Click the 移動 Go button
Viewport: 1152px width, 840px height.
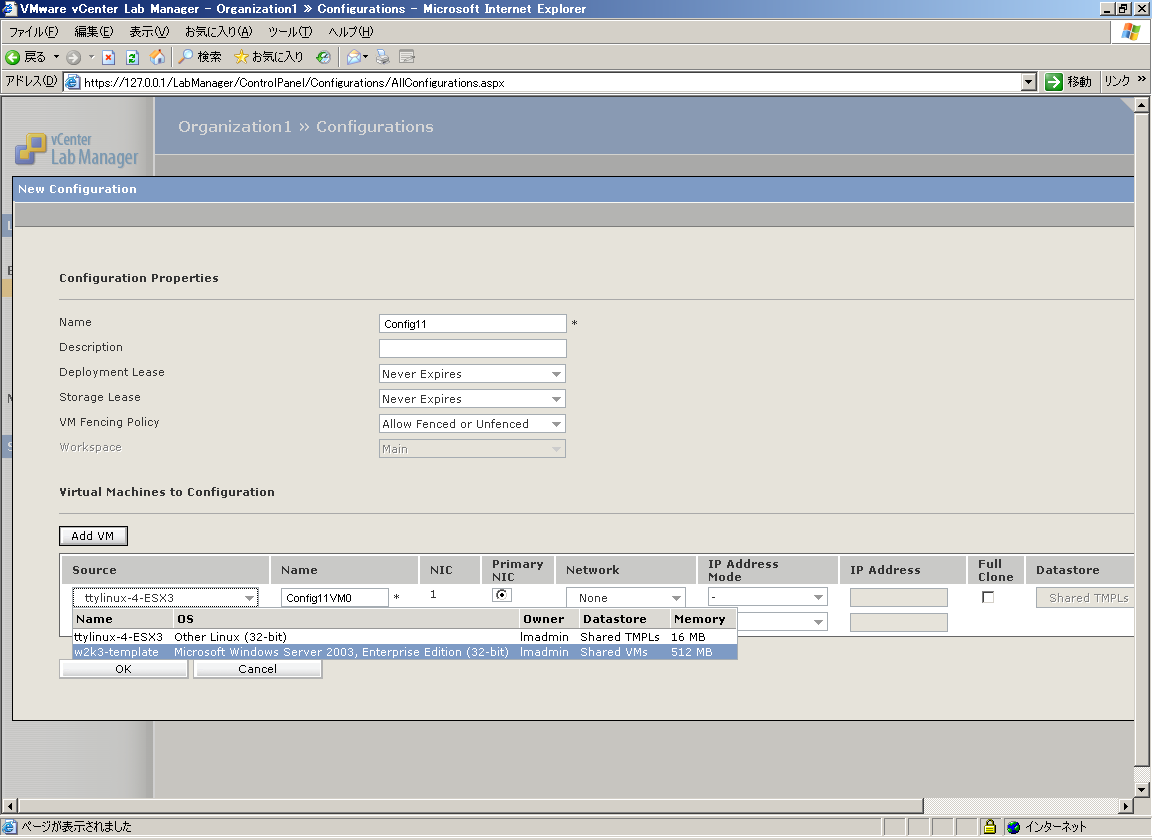(x=1068, y=82)
